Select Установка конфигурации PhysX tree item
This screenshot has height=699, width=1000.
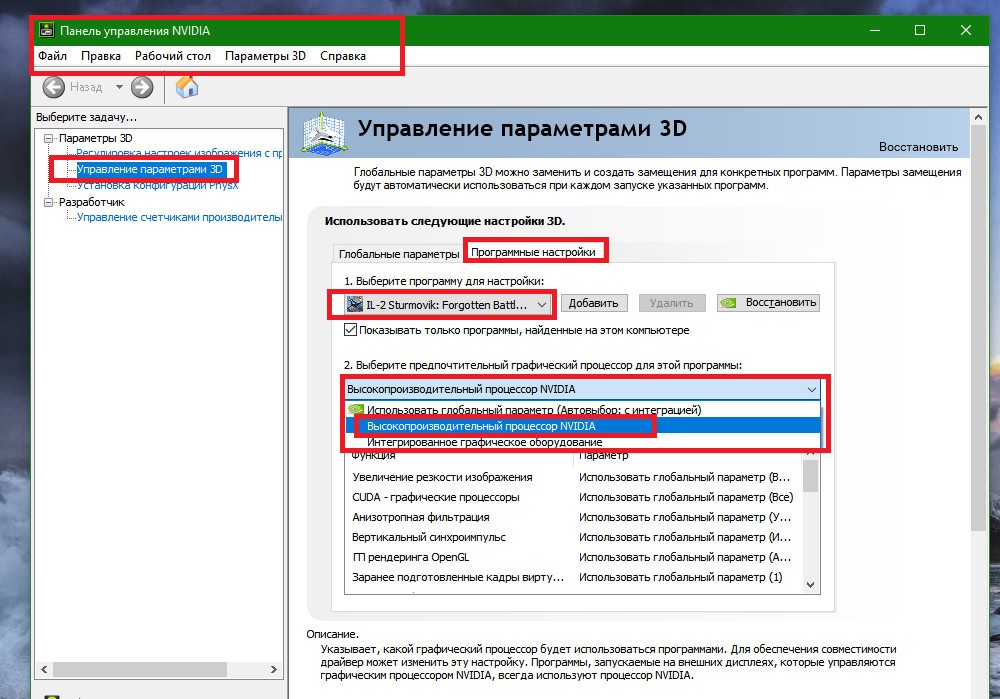pos(158,185)
